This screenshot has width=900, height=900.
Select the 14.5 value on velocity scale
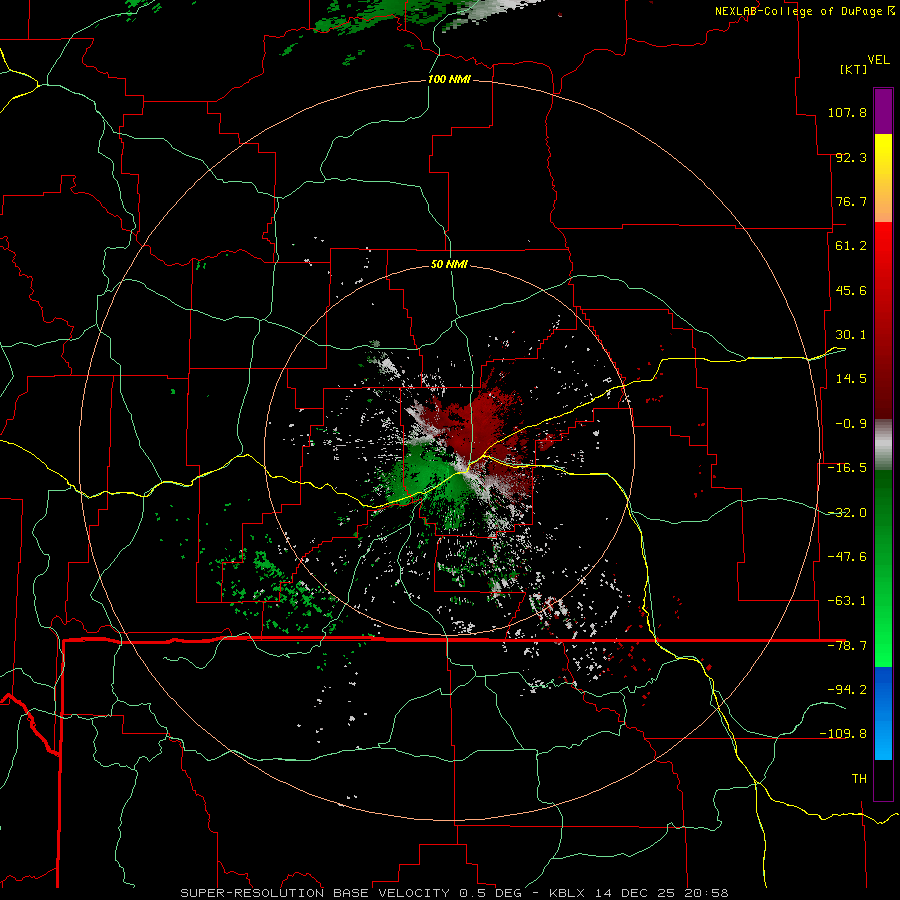851,379
